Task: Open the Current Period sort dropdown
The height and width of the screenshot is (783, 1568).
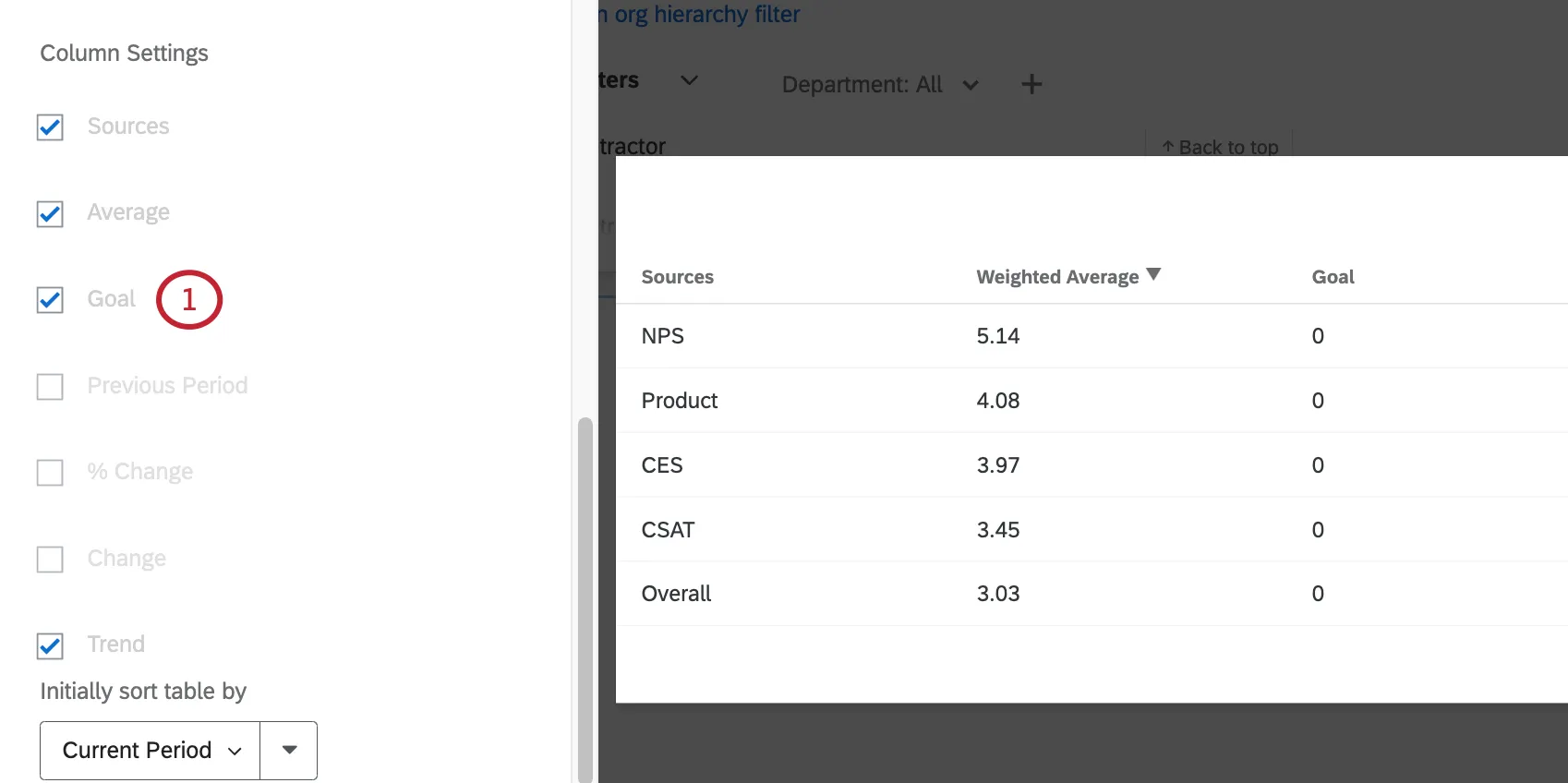Action: coord(149,750)
